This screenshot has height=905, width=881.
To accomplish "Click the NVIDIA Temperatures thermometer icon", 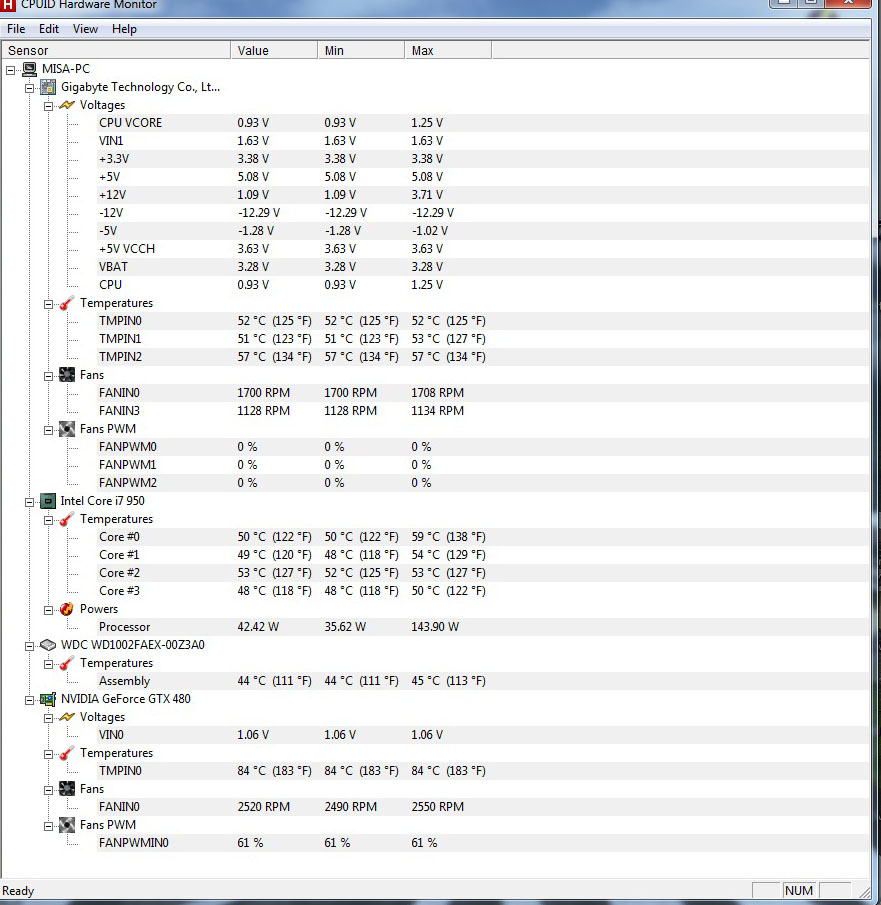I will point(67,753).
